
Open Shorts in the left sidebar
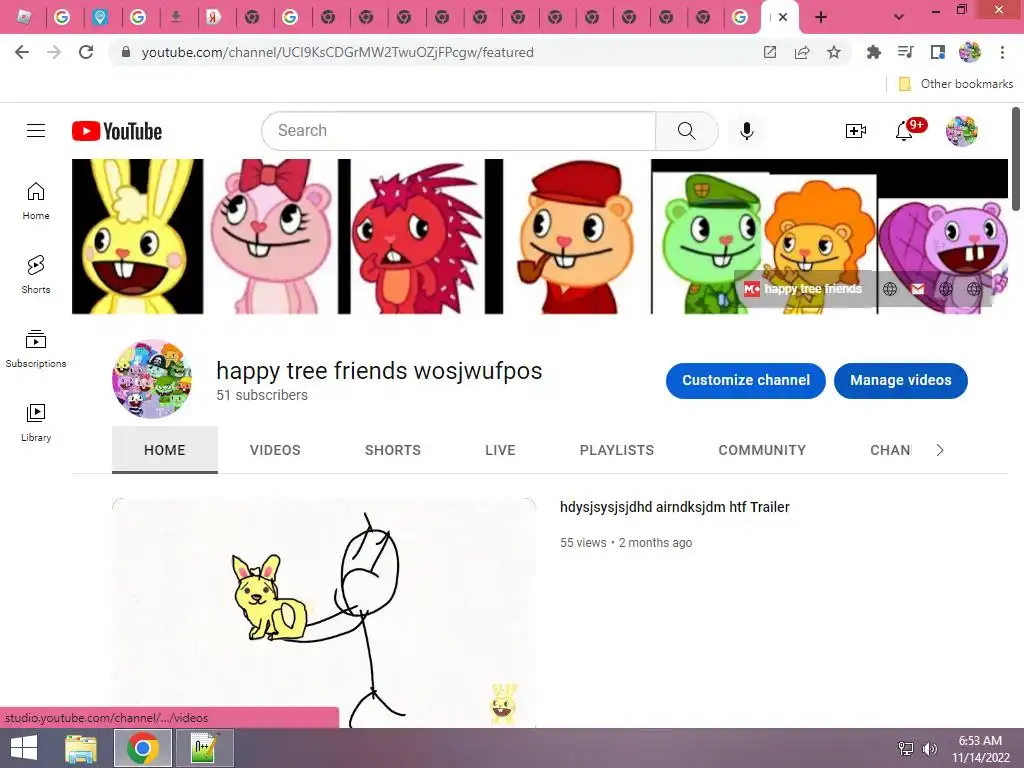coord(36,274)
